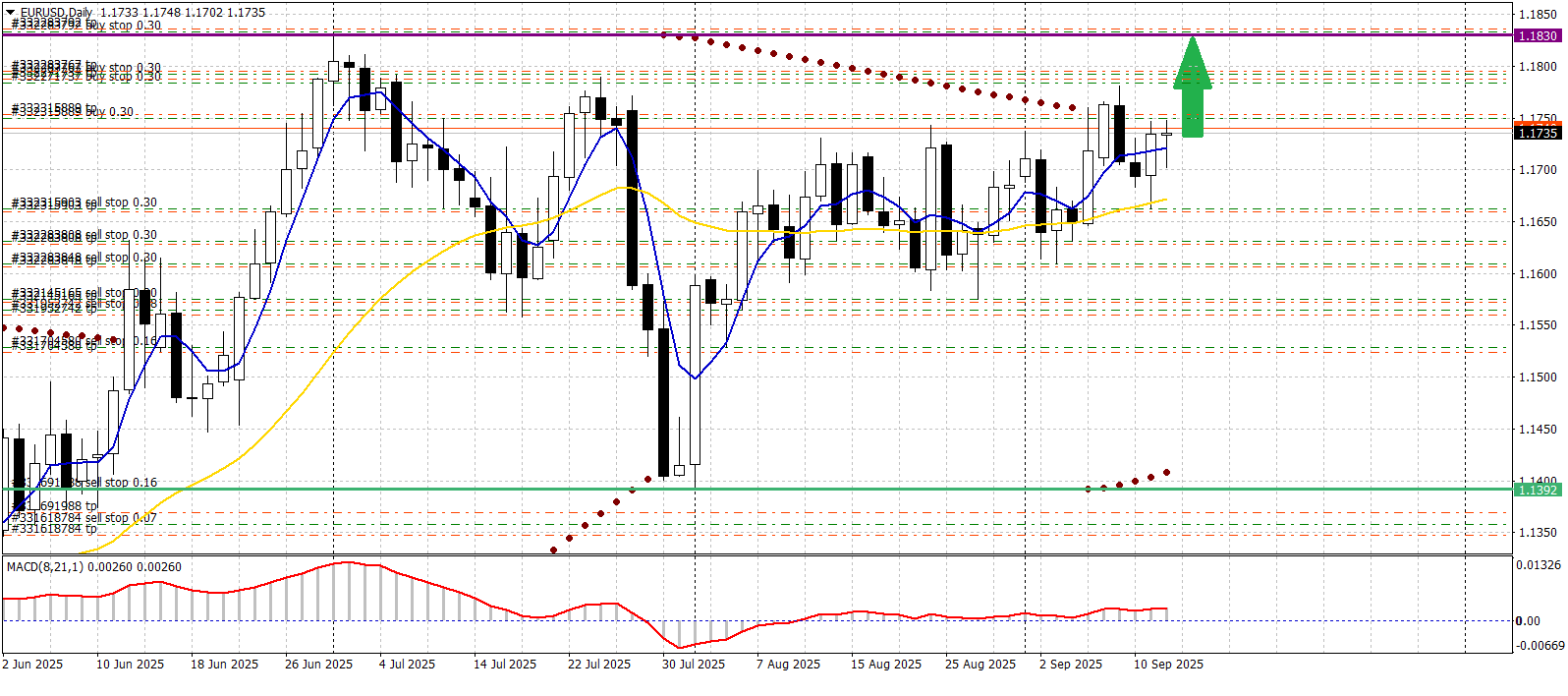The width and height of the screenshot is (1568, 696).
Task: Click the 1.1850 price scale label
Action: (x=1538, y=15)
